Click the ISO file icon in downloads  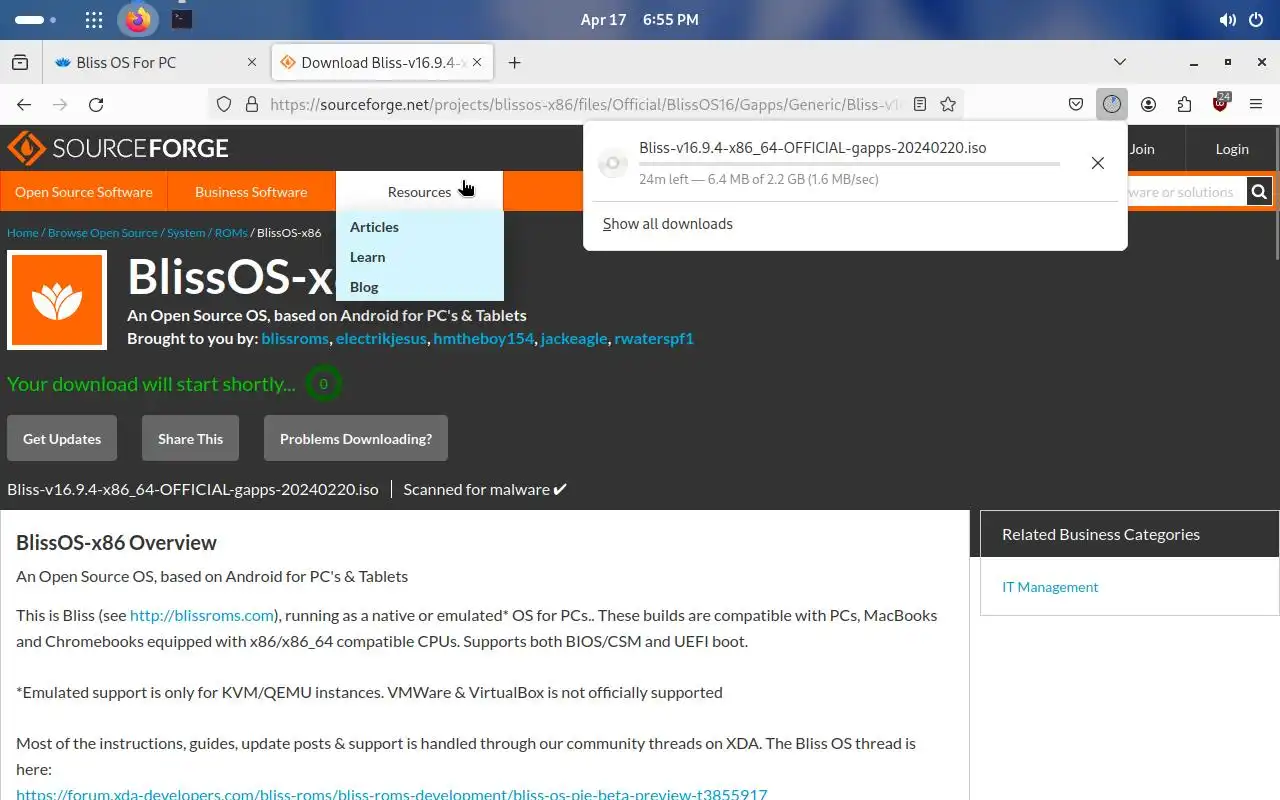tap(613, 164)
